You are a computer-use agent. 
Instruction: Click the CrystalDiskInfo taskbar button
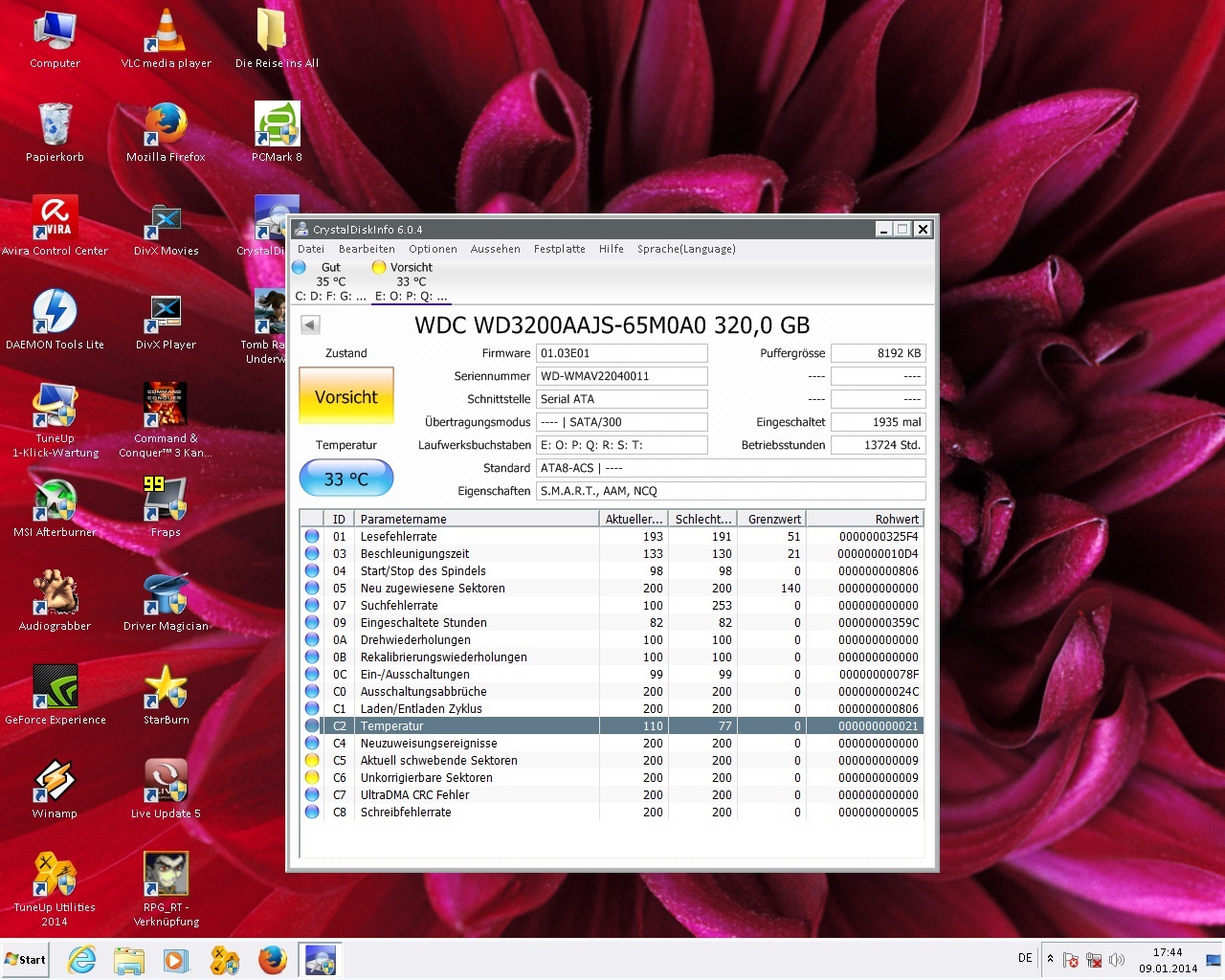pos(321,959)
